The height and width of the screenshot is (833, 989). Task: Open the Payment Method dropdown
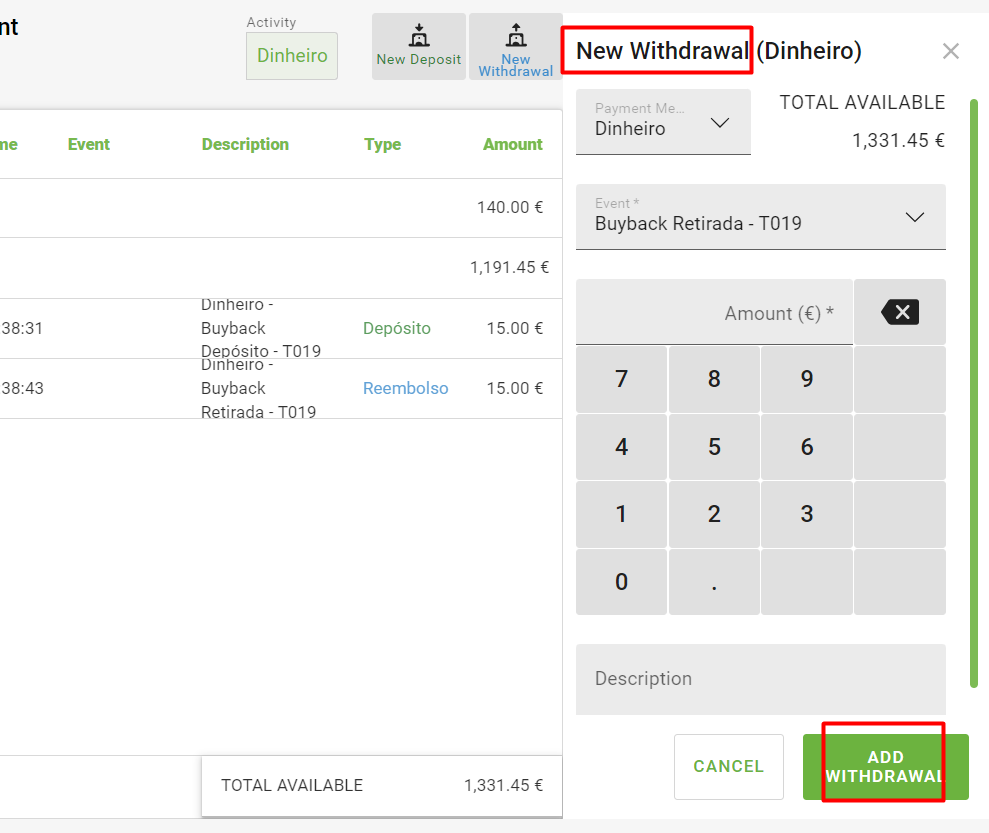click(662, 122)
